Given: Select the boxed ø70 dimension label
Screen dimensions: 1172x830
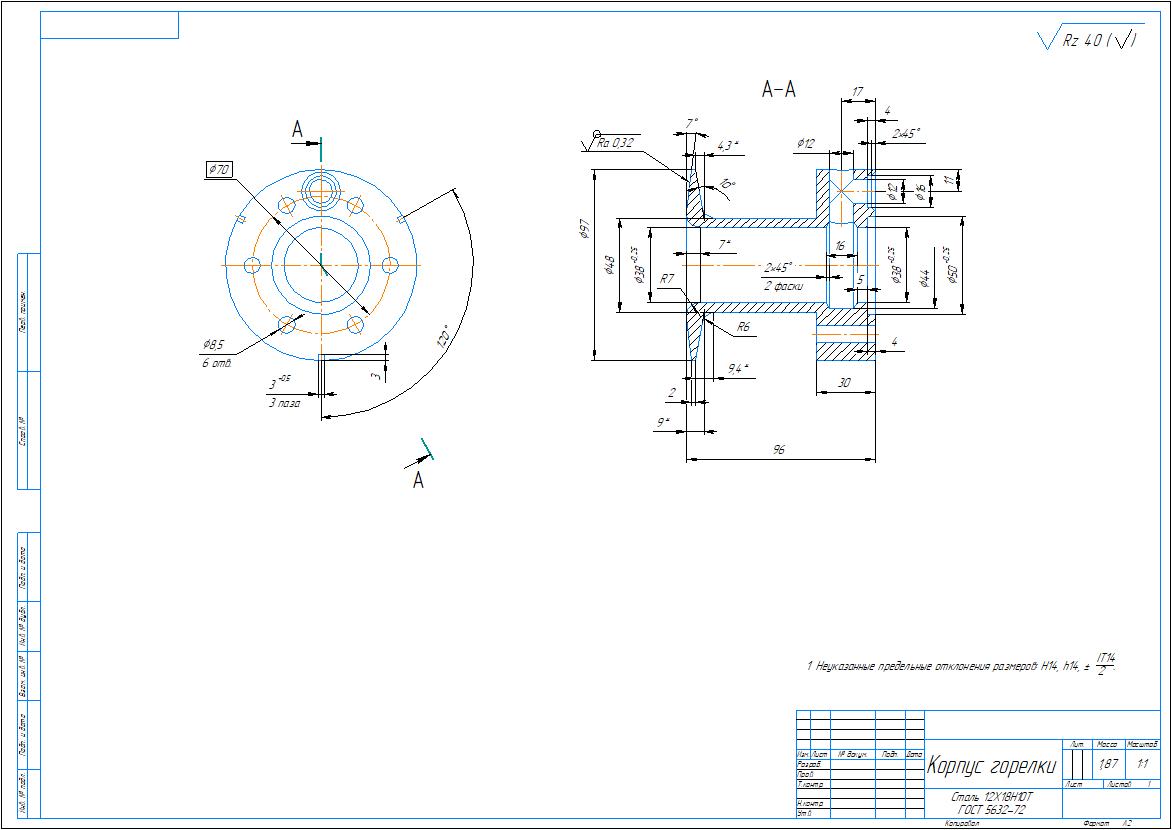Looking at the screenshot, I should point(219,170).
